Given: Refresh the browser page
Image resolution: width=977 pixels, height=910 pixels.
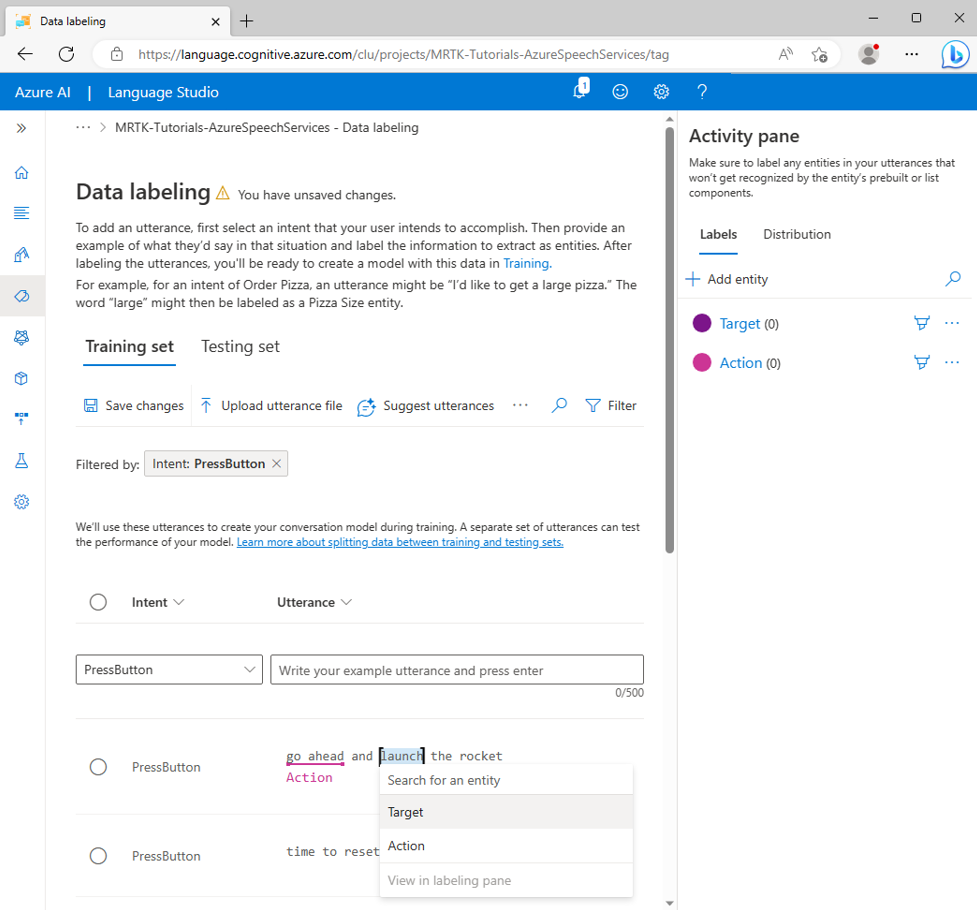Looking at the screenshot, I should [66, 54].
